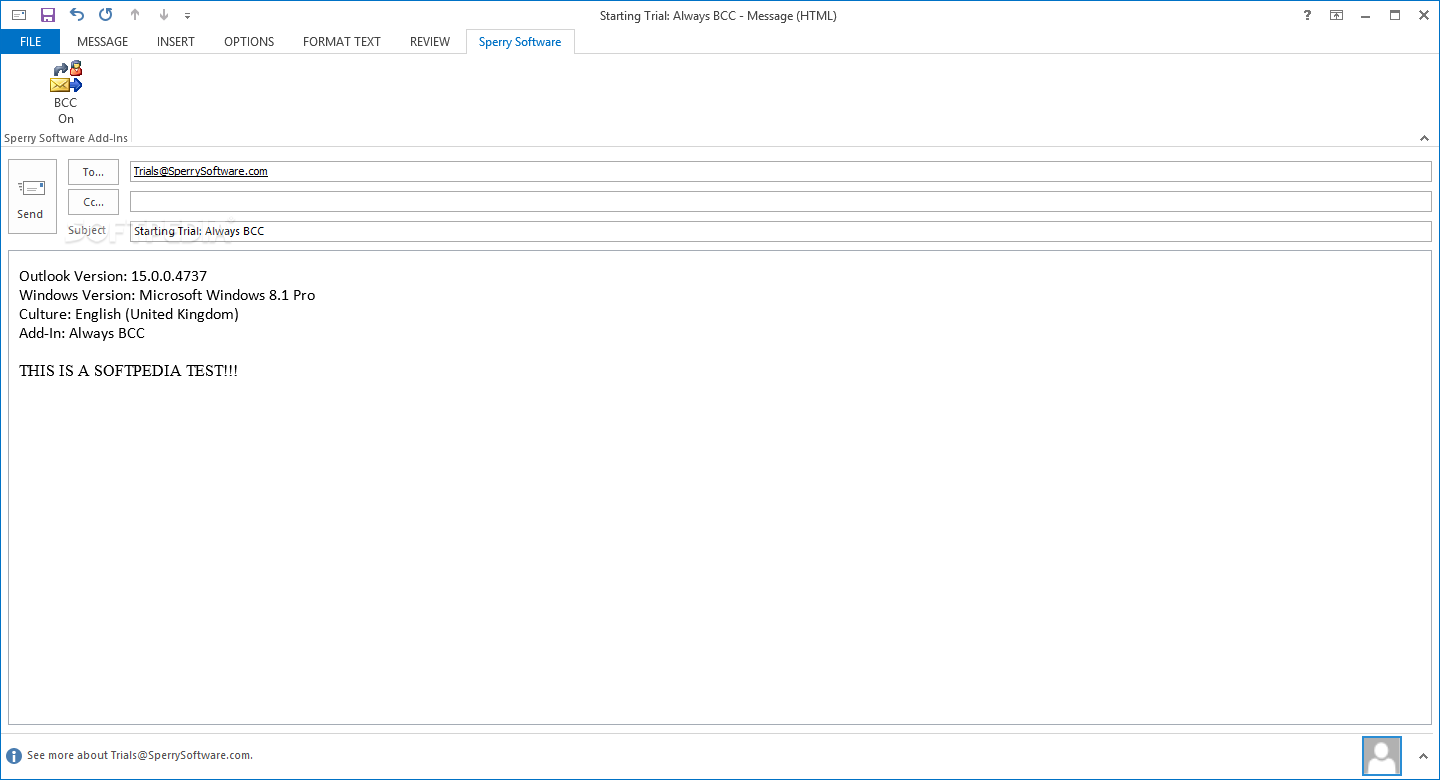This screenshot has width=1440, height=780.
Task: Open the OPTIONS ribbon tab
Action: point(249,42)
